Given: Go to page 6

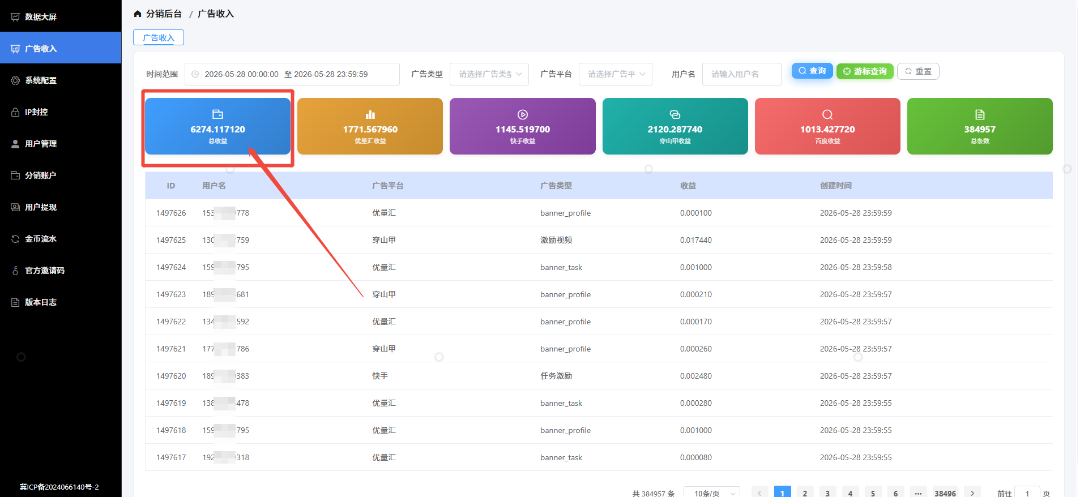Looking at the screenshot, I should [x=895, y=494].
